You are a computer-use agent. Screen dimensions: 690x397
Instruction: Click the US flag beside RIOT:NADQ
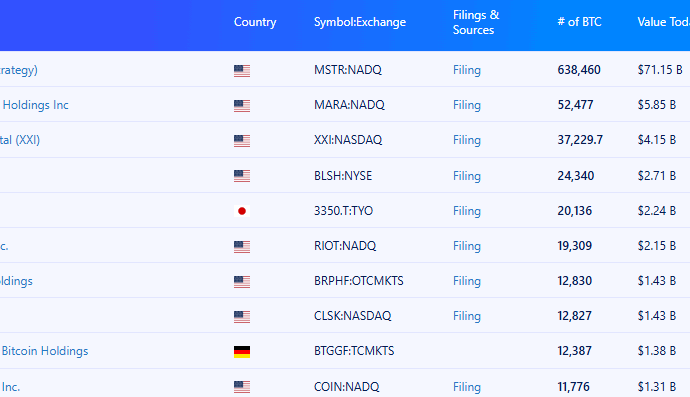tap(242, 246)
